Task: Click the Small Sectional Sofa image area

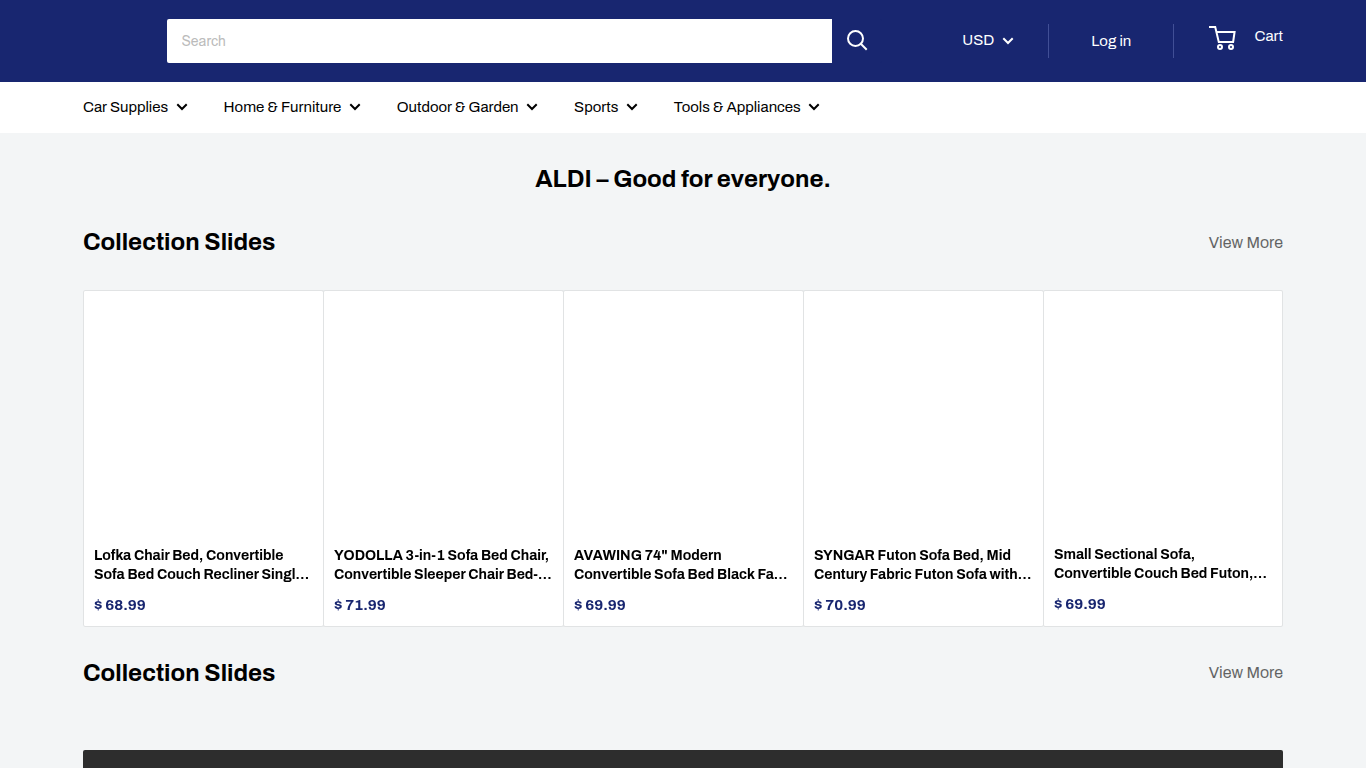Action: click(1163, 415)
